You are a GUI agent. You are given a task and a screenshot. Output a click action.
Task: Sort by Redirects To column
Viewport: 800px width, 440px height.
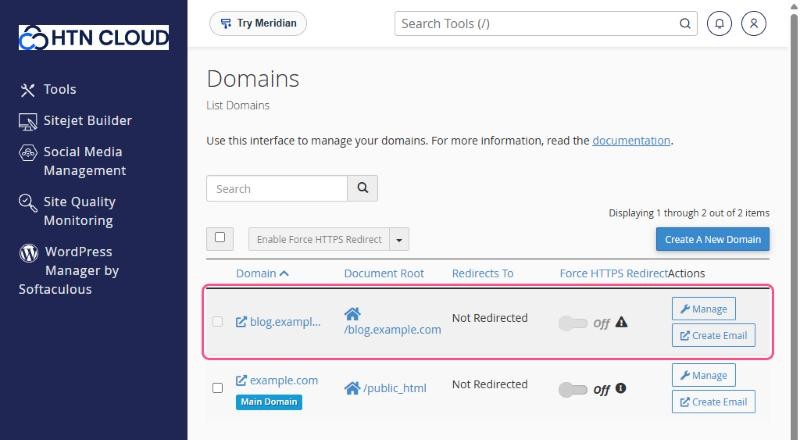click(483, 274)
